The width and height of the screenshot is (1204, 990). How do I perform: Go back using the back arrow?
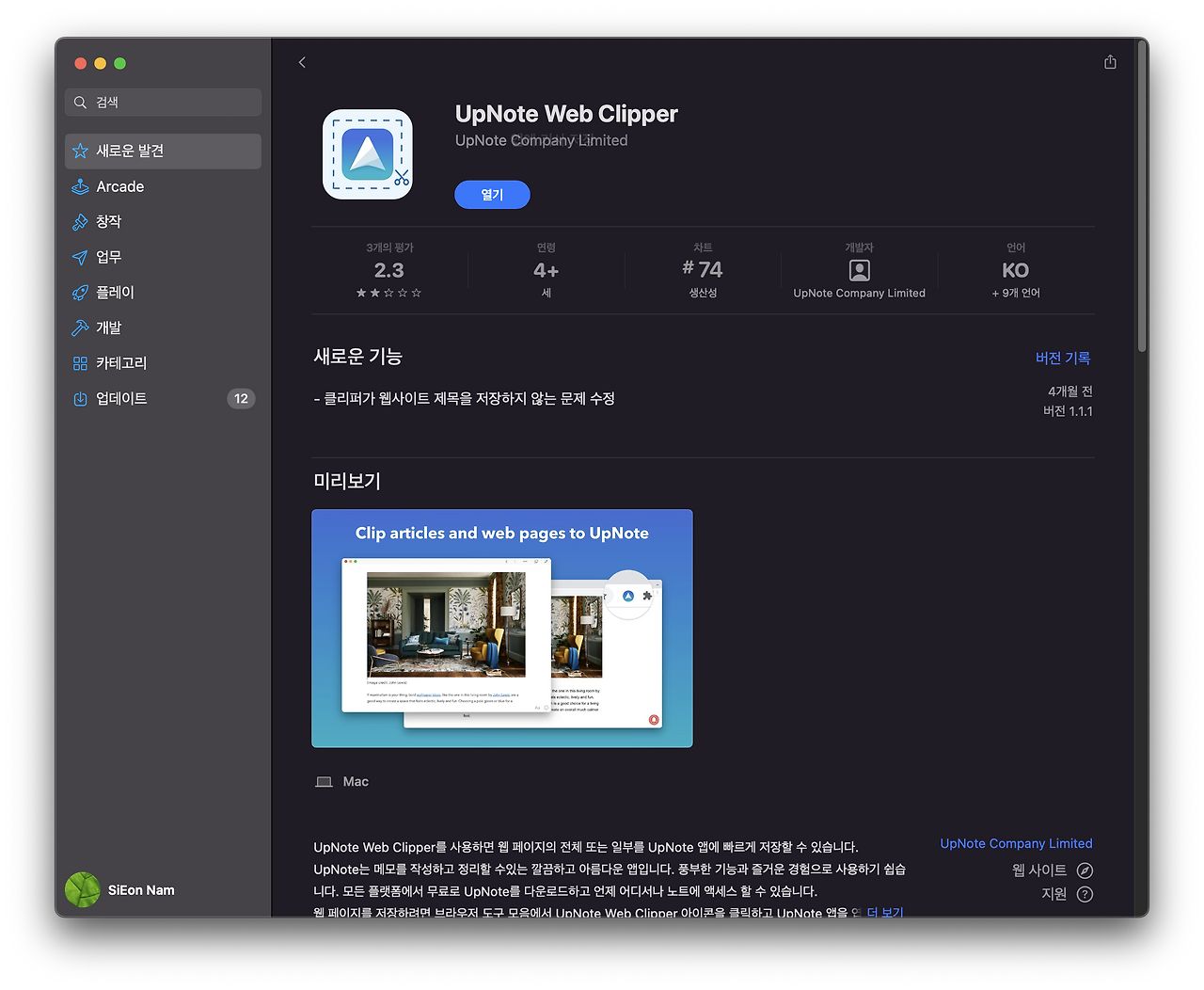click(302, 62)
